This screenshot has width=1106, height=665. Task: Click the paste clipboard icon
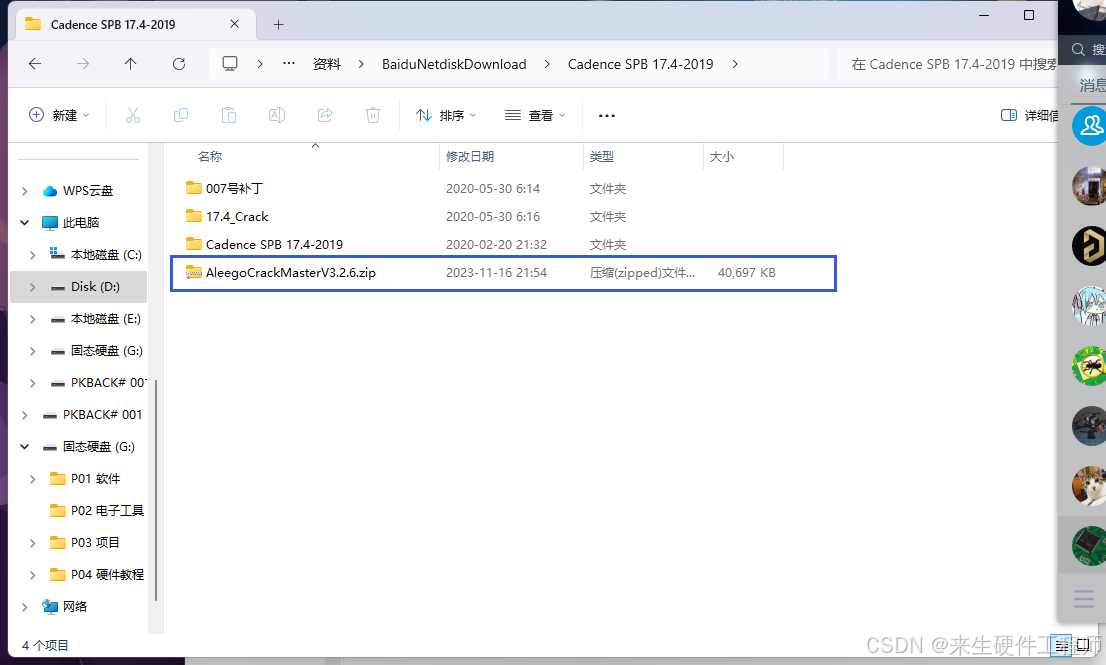[x=229, y=115]
